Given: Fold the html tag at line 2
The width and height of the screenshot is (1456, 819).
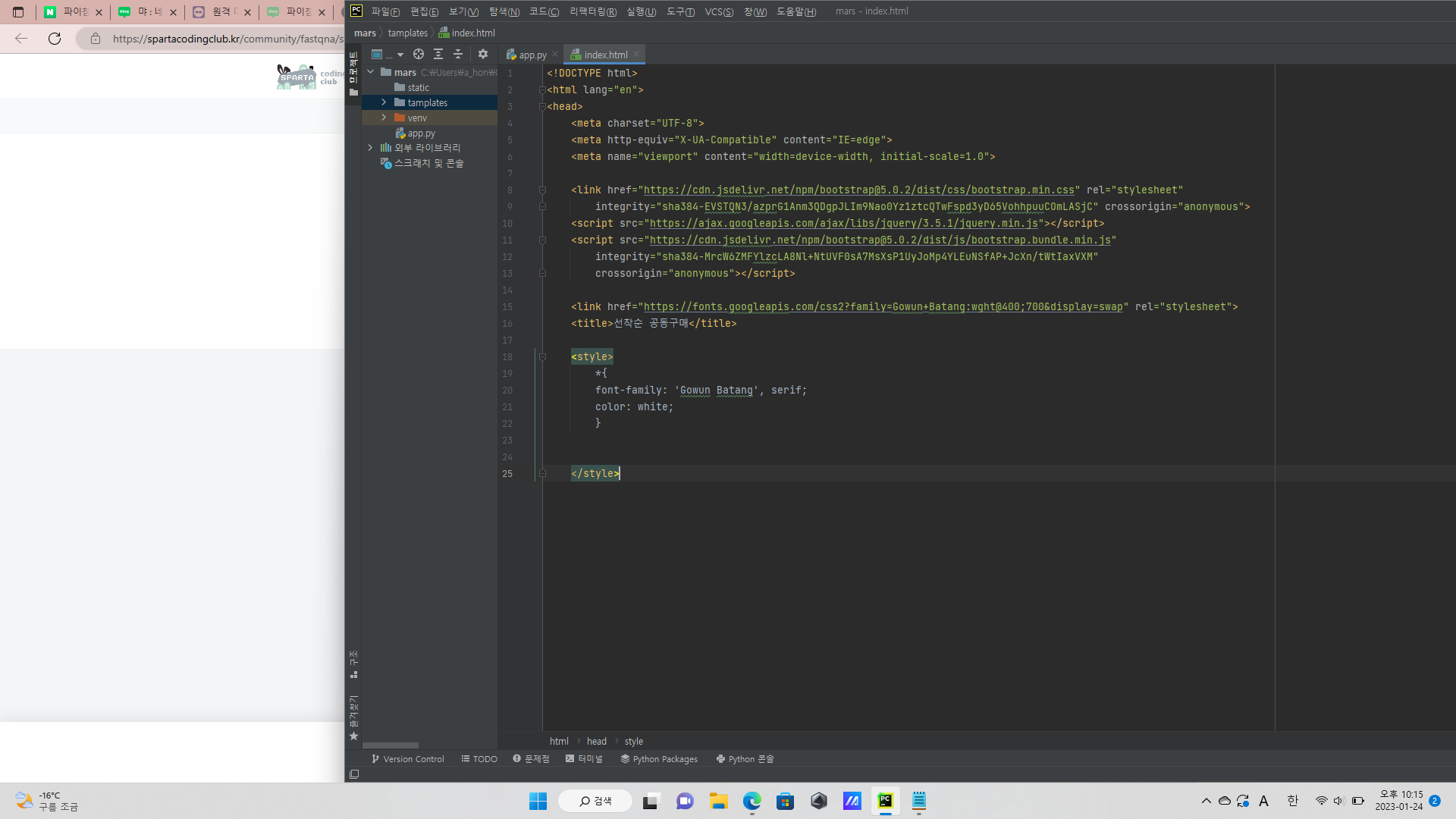Looking at the screenshot, I should 542,89.
